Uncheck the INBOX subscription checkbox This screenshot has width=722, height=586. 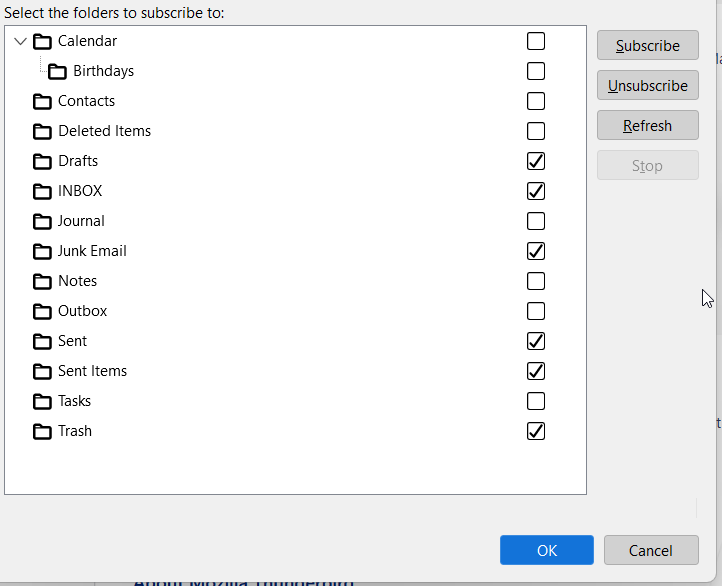[536, 191]
